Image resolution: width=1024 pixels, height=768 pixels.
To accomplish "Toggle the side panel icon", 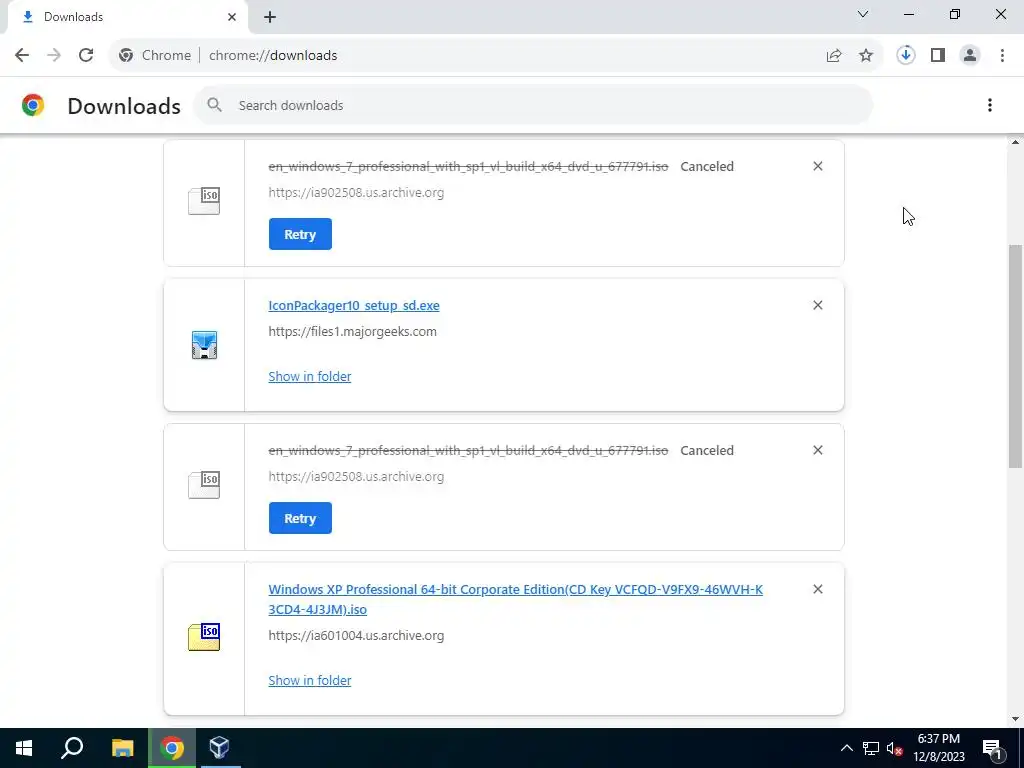I will 938,56.
